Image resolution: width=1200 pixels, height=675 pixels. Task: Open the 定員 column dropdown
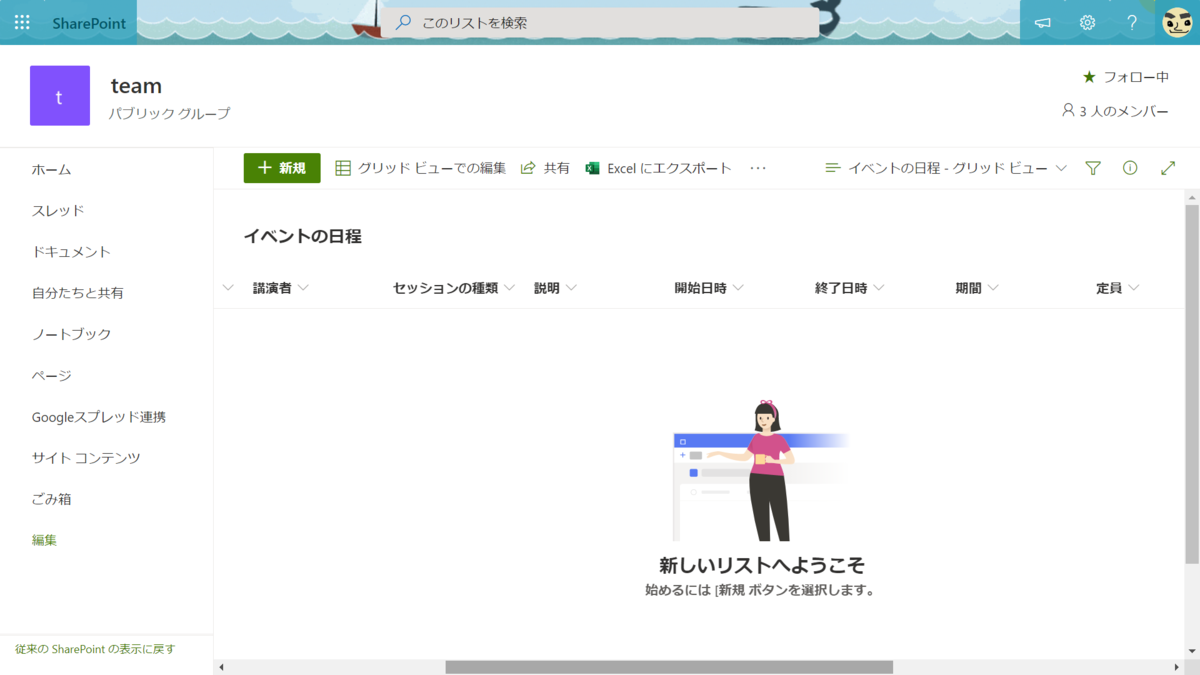coord(1118,288)
